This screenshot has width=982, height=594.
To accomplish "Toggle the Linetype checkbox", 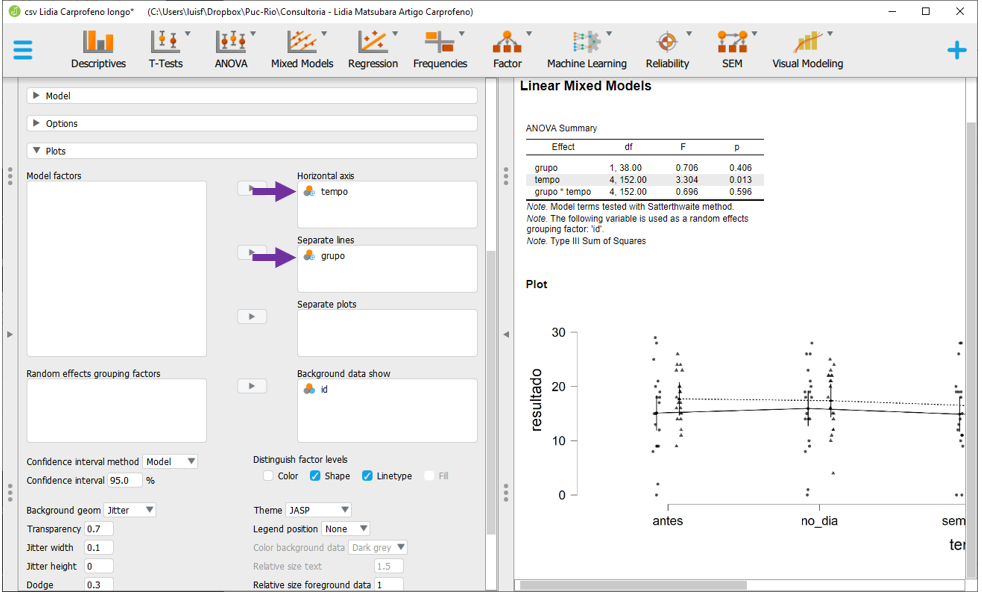I will click(x=367, y=476).
